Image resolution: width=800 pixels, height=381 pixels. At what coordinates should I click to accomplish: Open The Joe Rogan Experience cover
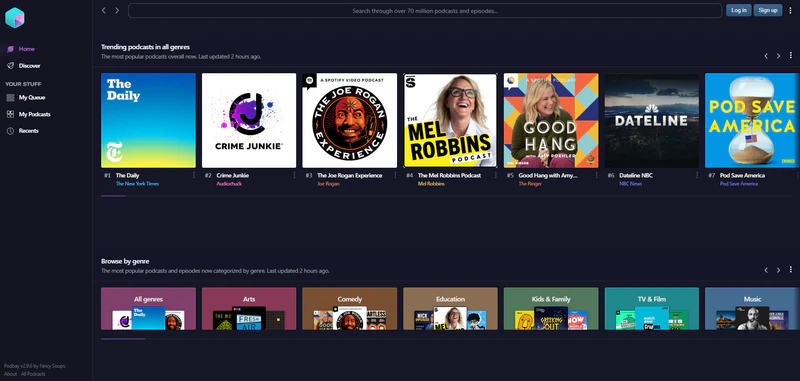pyautogui.click(x=349, y=120)
